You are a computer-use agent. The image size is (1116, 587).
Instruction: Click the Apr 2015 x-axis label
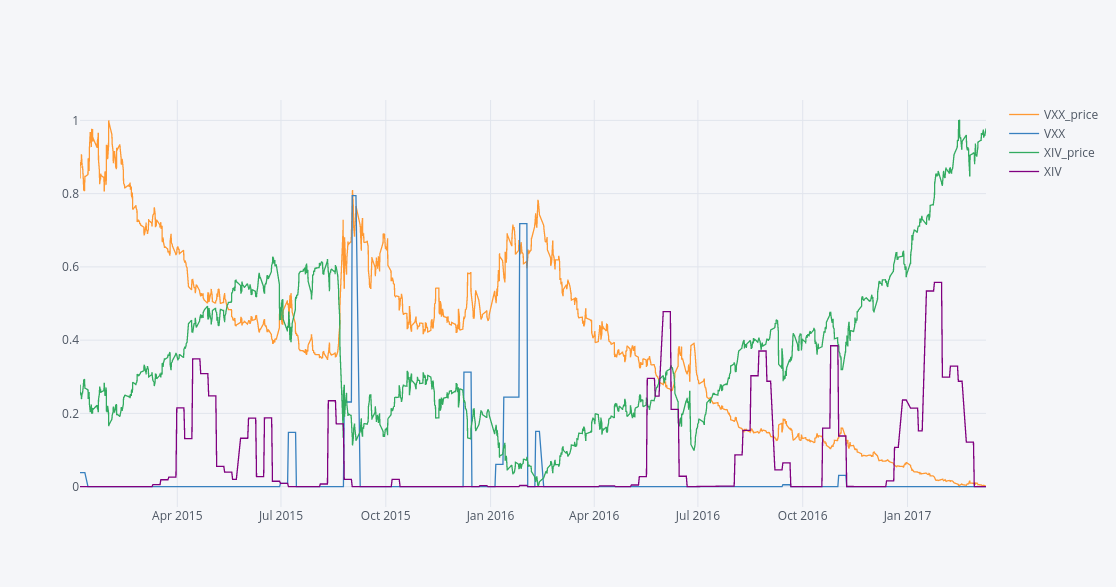click(x=177, y=516)
